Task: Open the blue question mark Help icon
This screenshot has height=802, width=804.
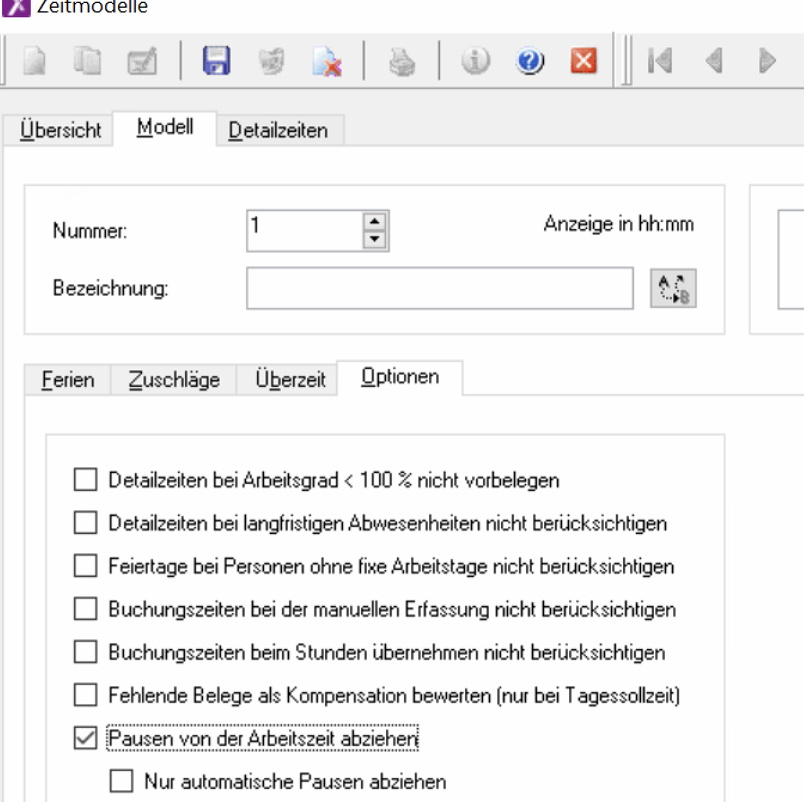Action: [530, 62]
